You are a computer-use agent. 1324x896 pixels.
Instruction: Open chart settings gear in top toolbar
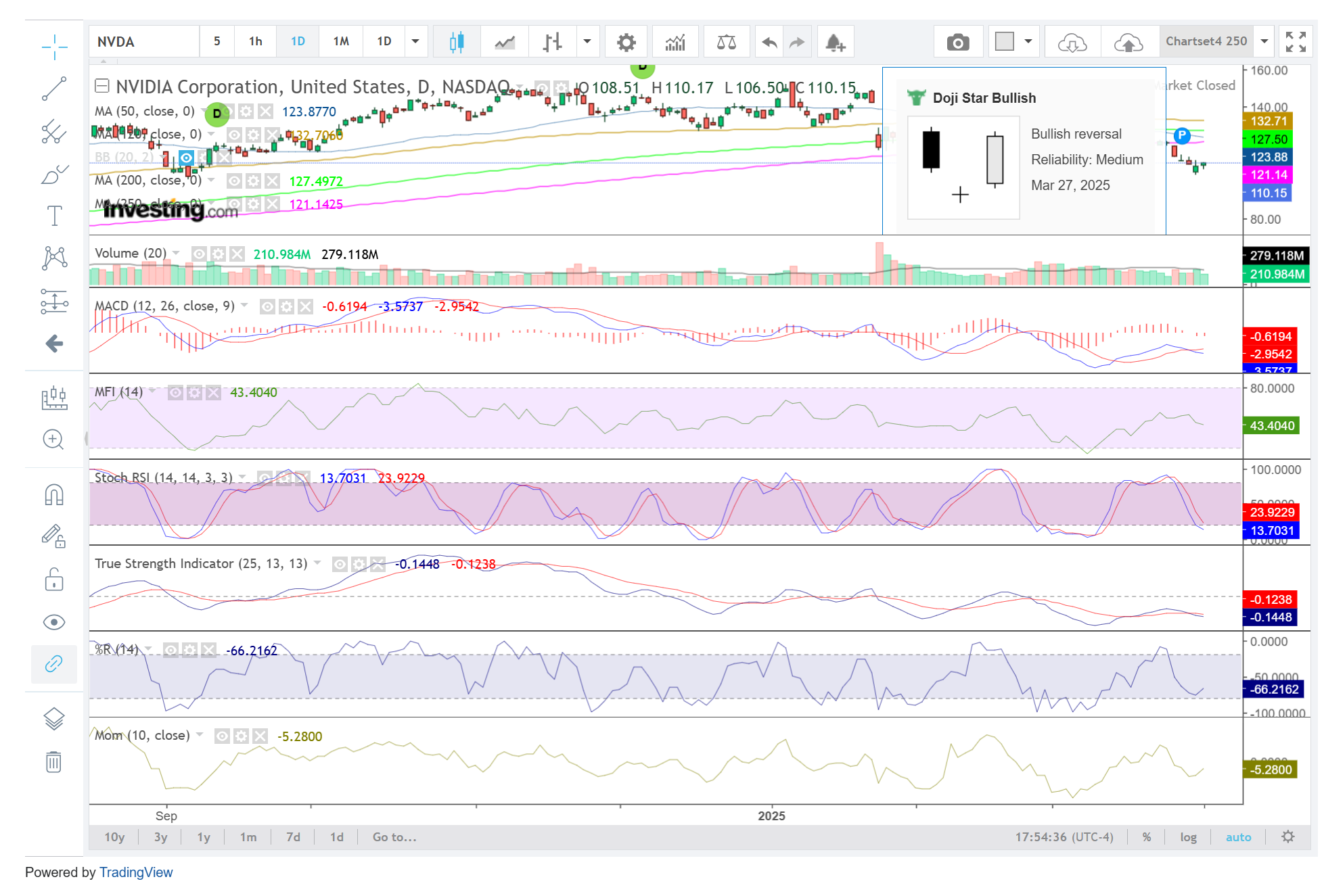626,42
